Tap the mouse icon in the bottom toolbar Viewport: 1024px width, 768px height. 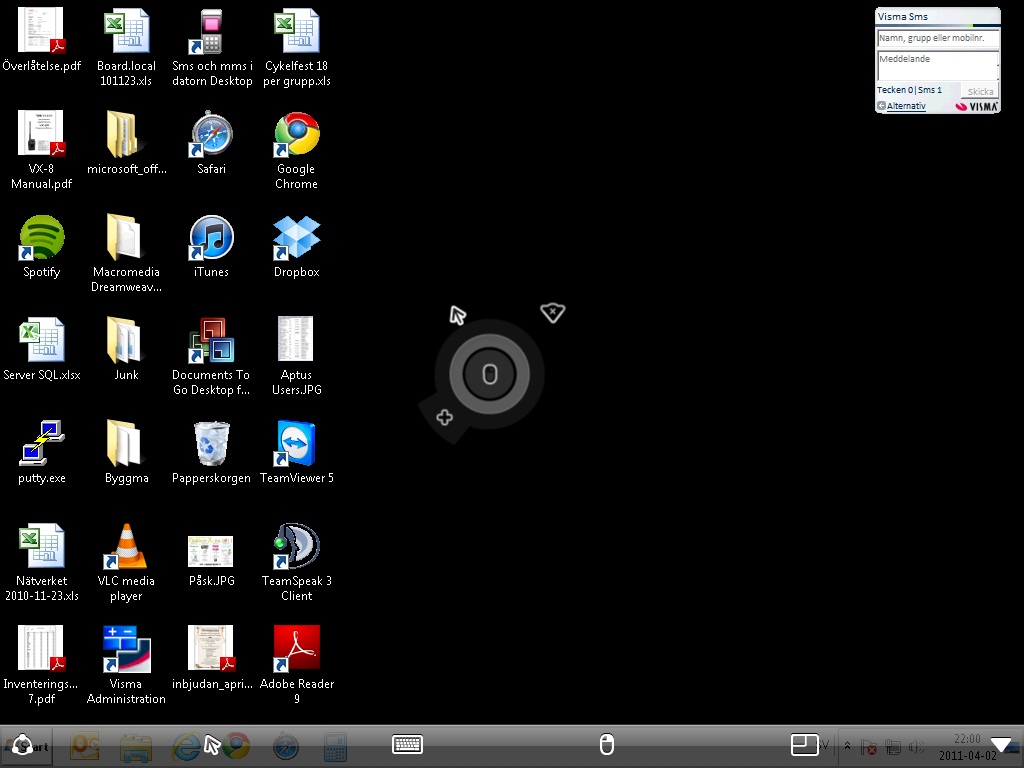click(x=606, y=744)
